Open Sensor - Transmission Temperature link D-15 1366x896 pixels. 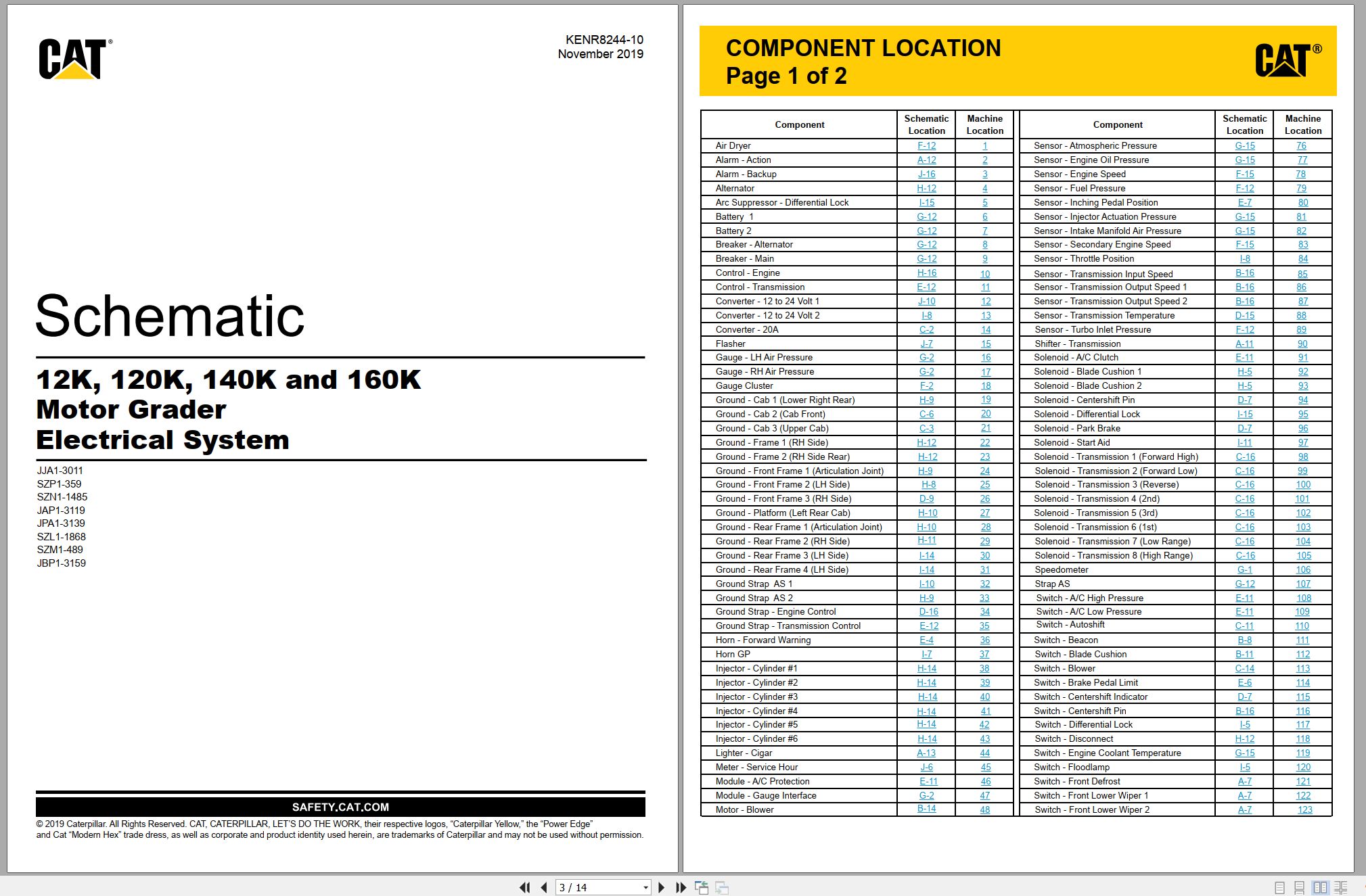pyautogui.click(x=1244, y=315)
